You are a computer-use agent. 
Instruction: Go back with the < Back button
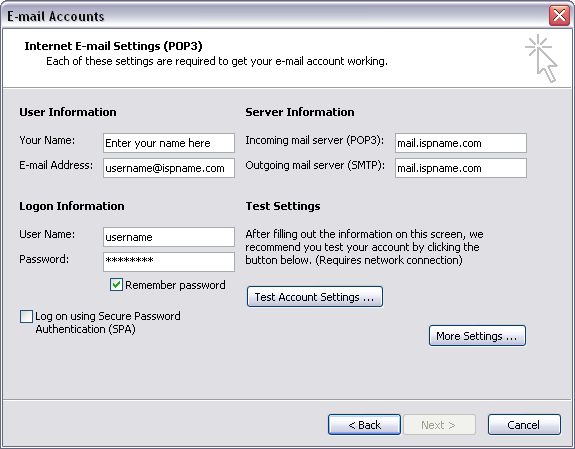[x=364, y=425]
